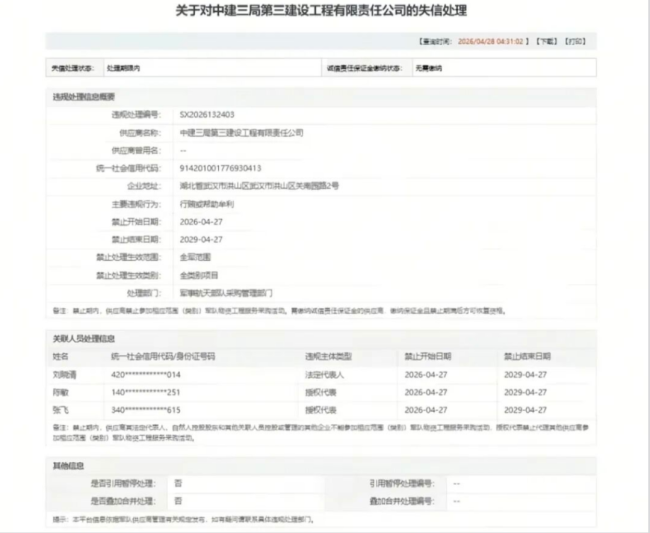
Task: Click the 关联人员处理信息 section header
Action: 84,339
